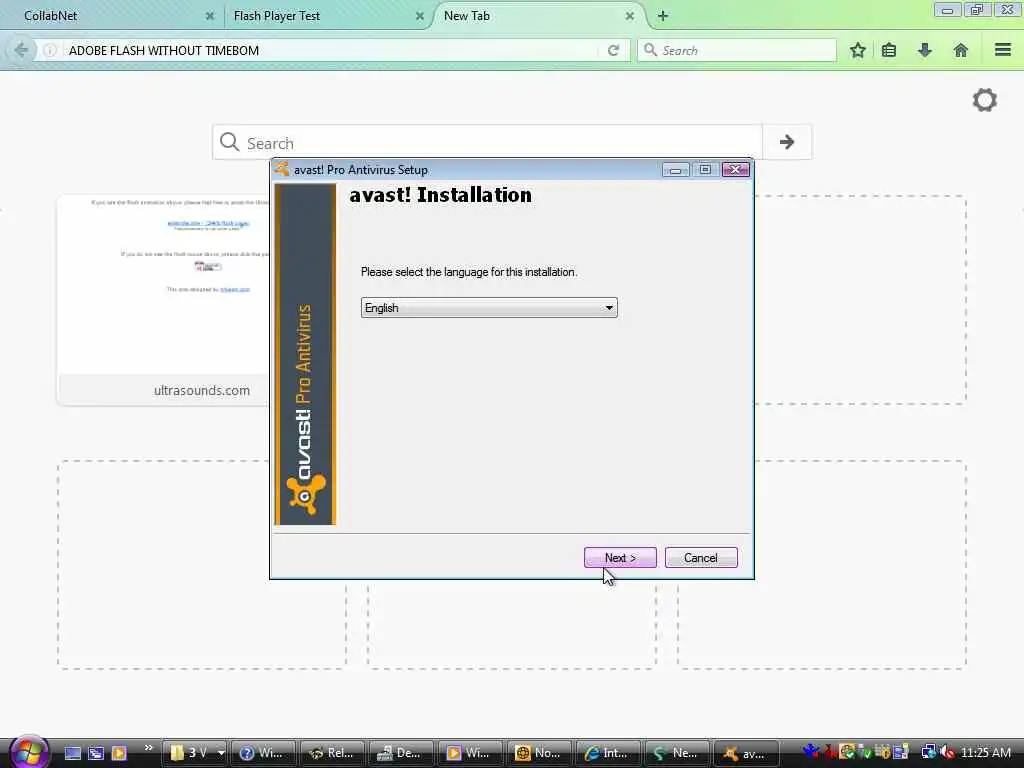Go to home page icon
1024x768 pixels.
click(961, 50)
